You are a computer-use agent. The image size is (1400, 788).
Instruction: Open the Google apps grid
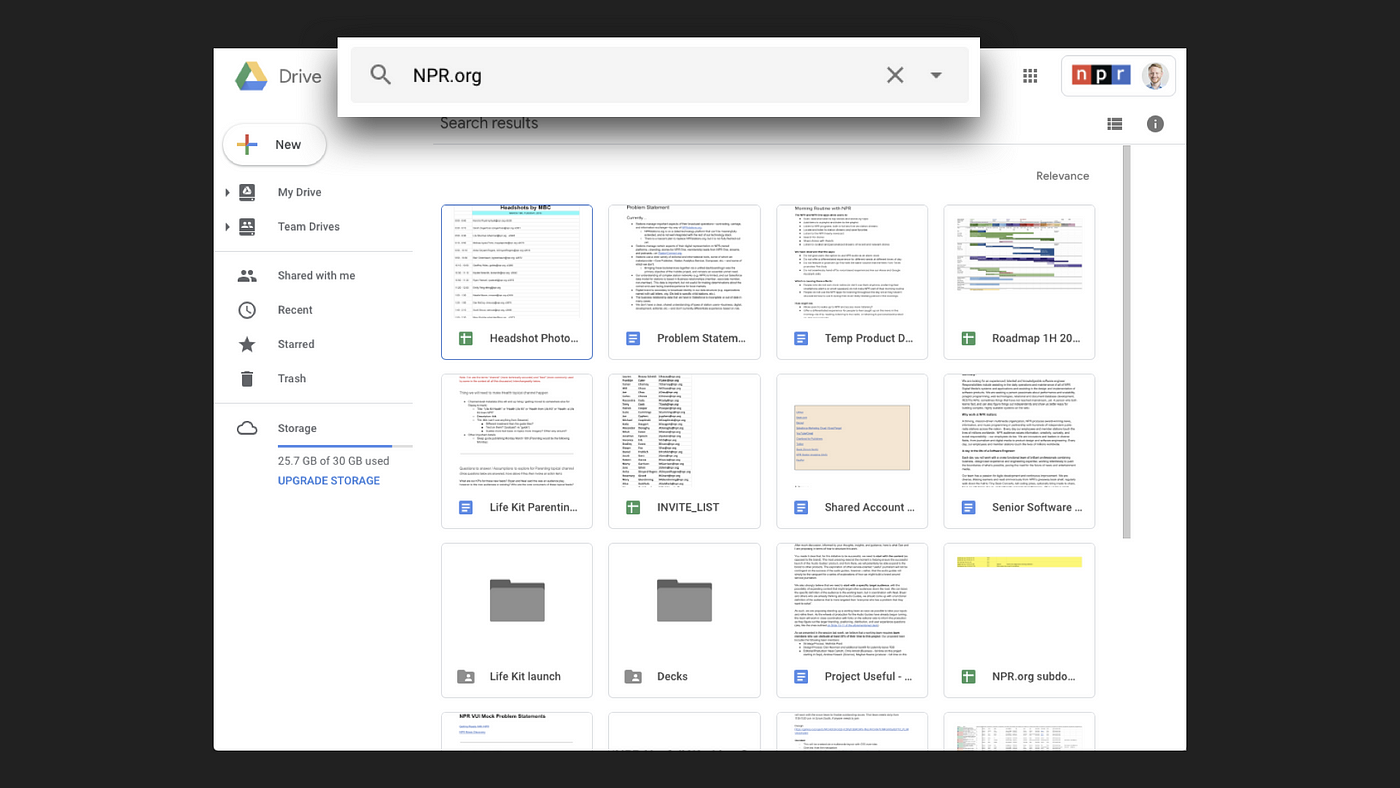[x=1030, y=75]
